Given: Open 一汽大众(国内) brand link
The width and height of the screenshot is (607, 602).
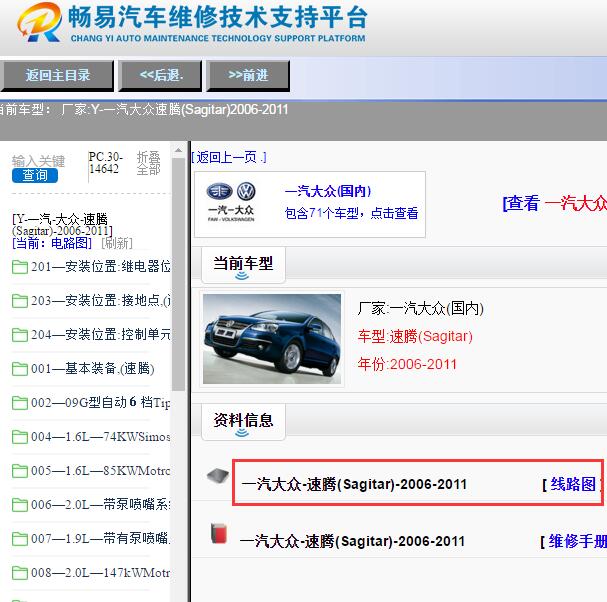Looking at the screenshot, I should (328, 191).
